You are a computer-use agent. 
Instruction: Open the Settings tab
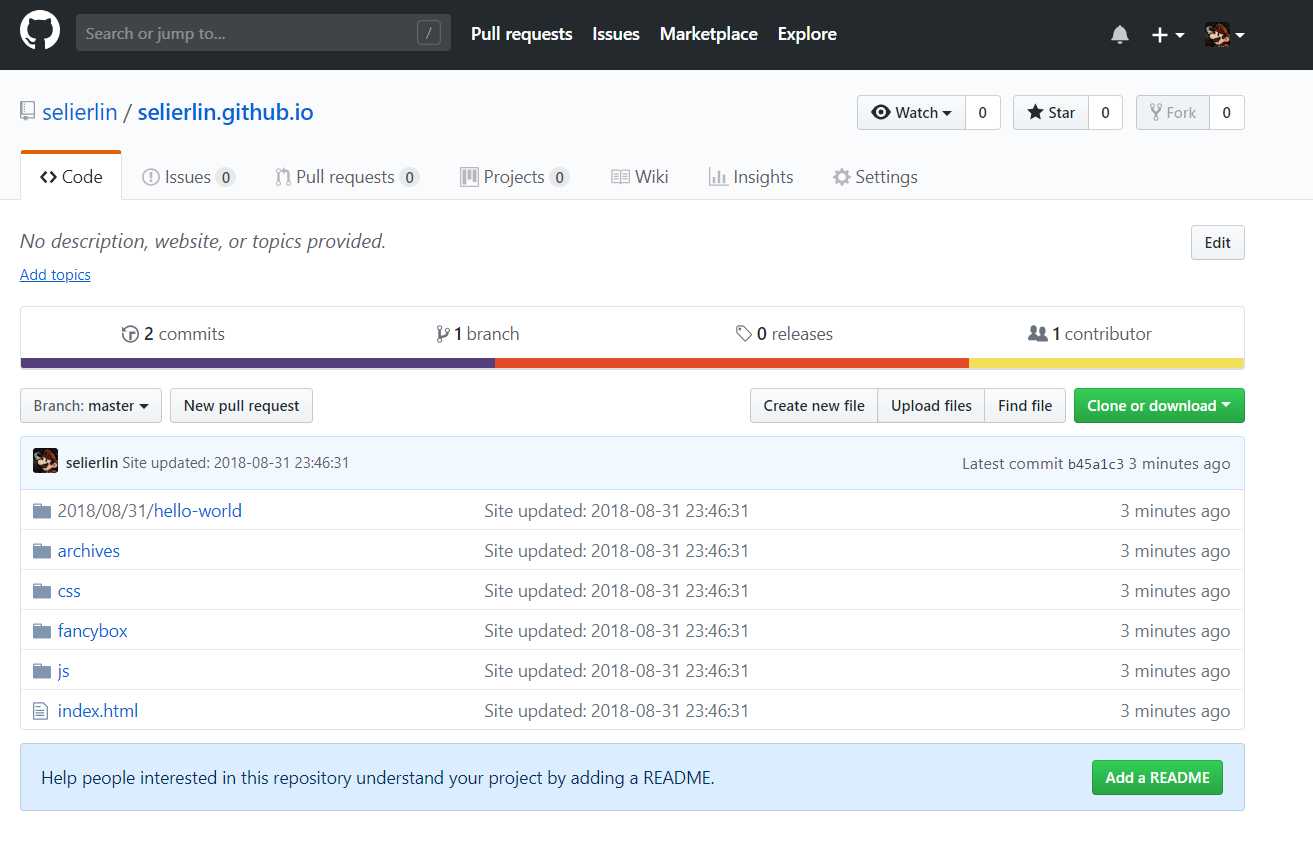(875, 177)
